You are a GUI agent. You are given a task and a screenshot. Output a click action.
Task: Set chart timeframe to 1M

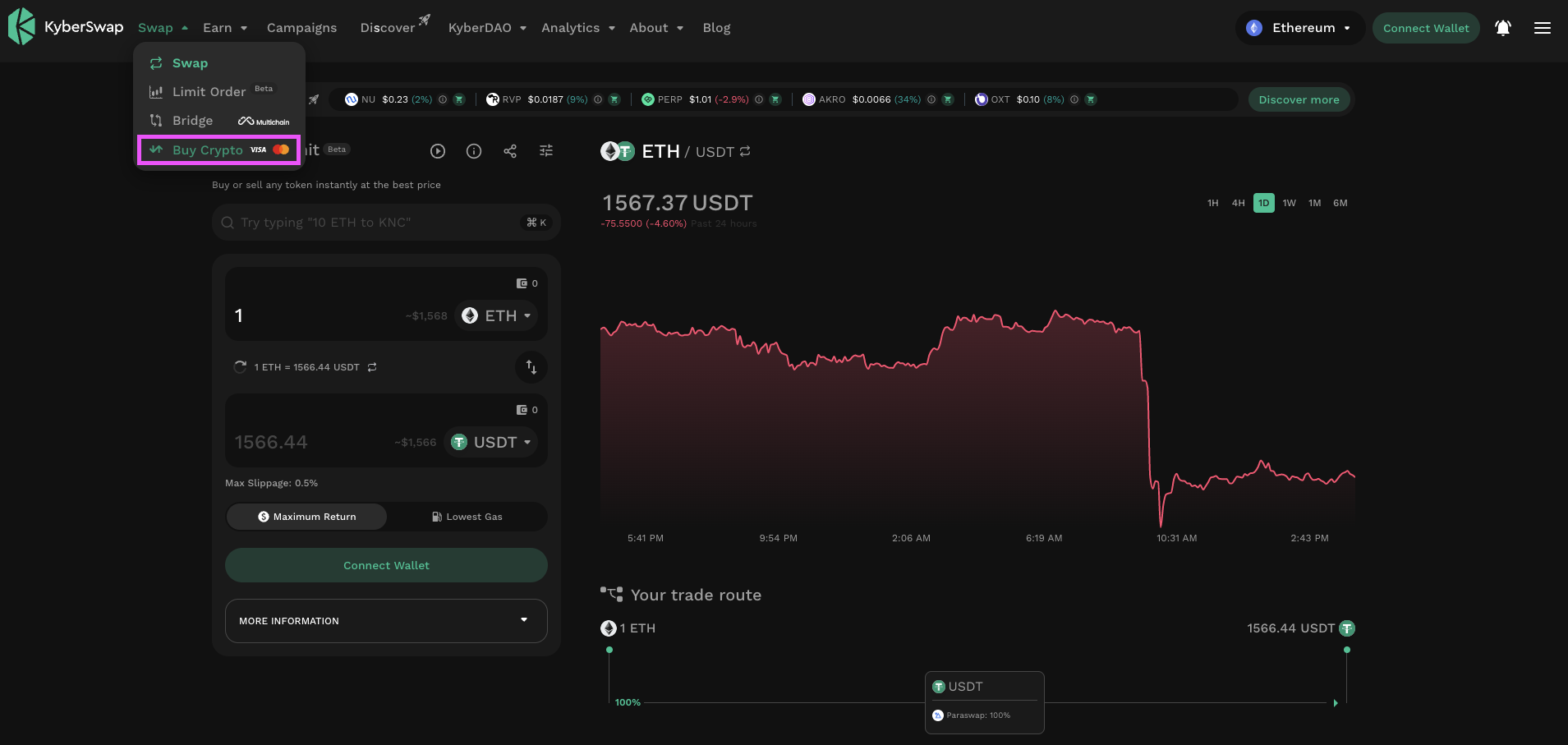pyautogui.click(x=1315, y=203)
